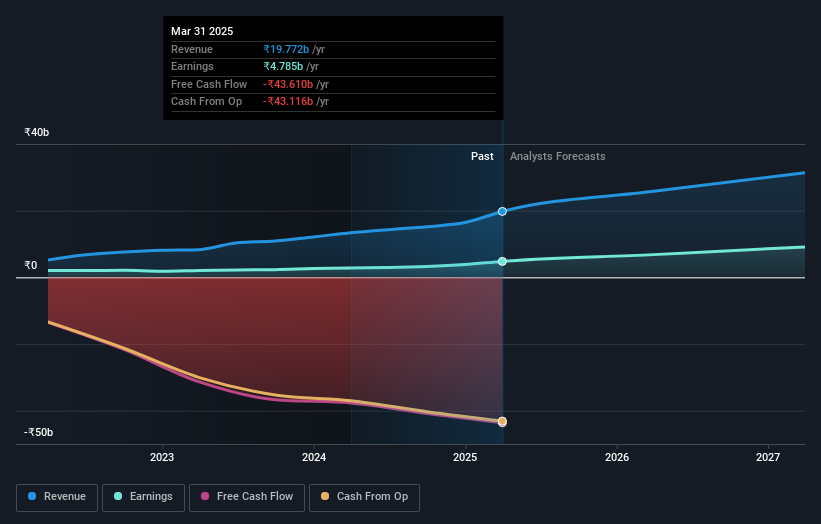Click the -₹43.116b cash from op value

288,102
